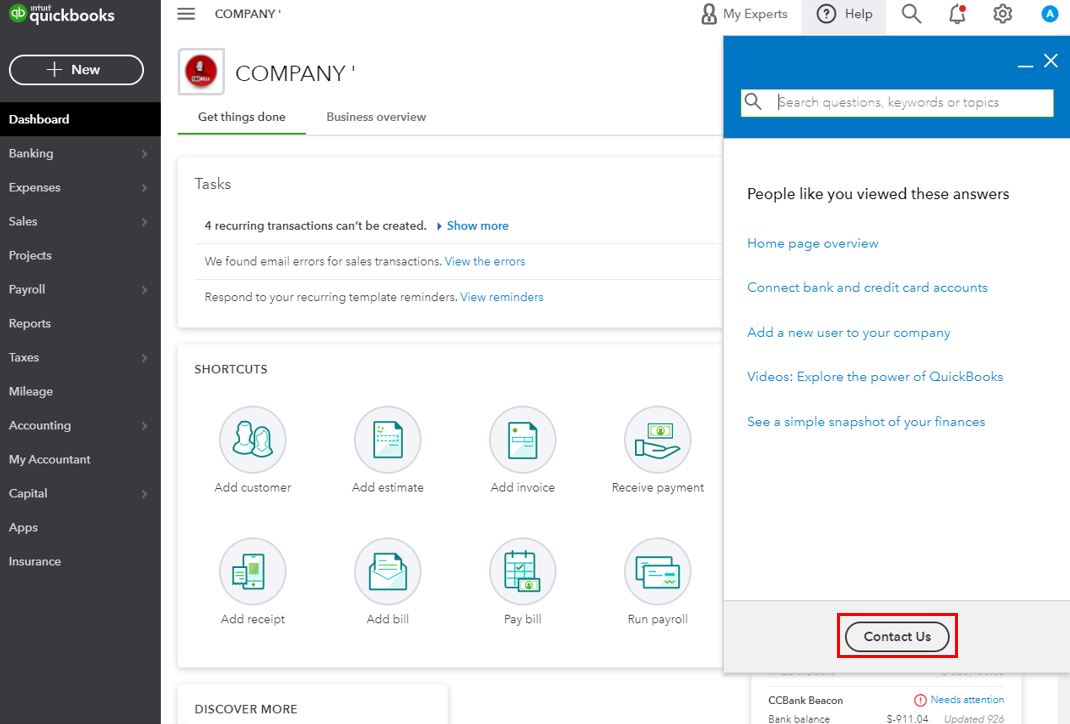
Task: Expand the Payroll menu chevron
Action: [x=144, y=289]
